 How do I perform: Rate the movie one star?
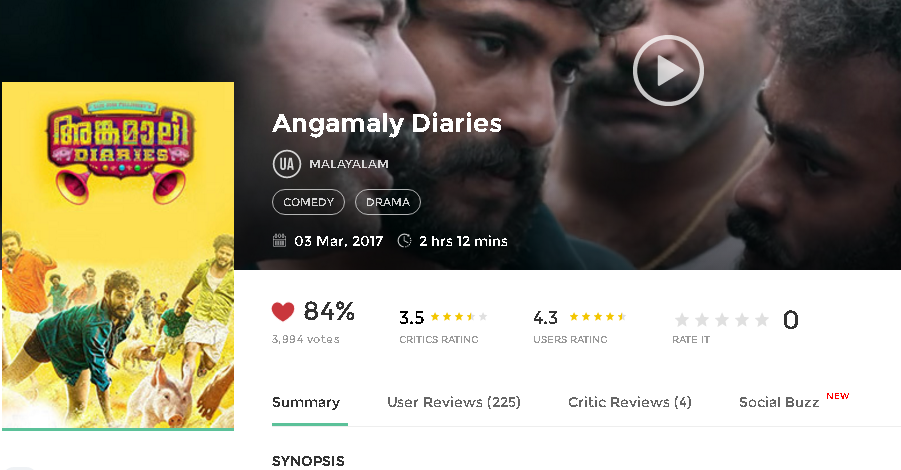681,319
